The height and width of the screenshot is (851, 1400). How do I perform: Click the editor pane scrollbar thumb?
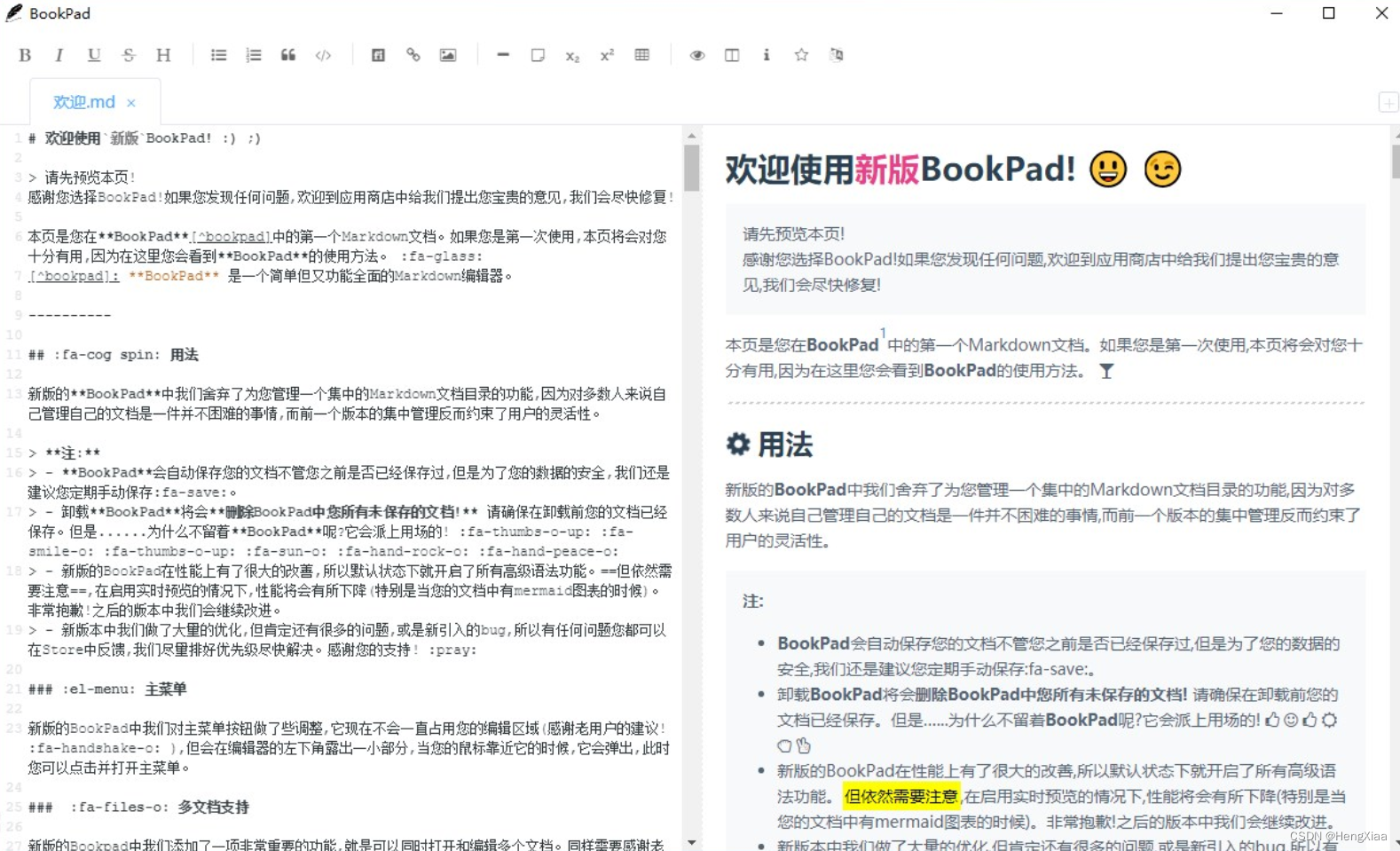point(691,168)
